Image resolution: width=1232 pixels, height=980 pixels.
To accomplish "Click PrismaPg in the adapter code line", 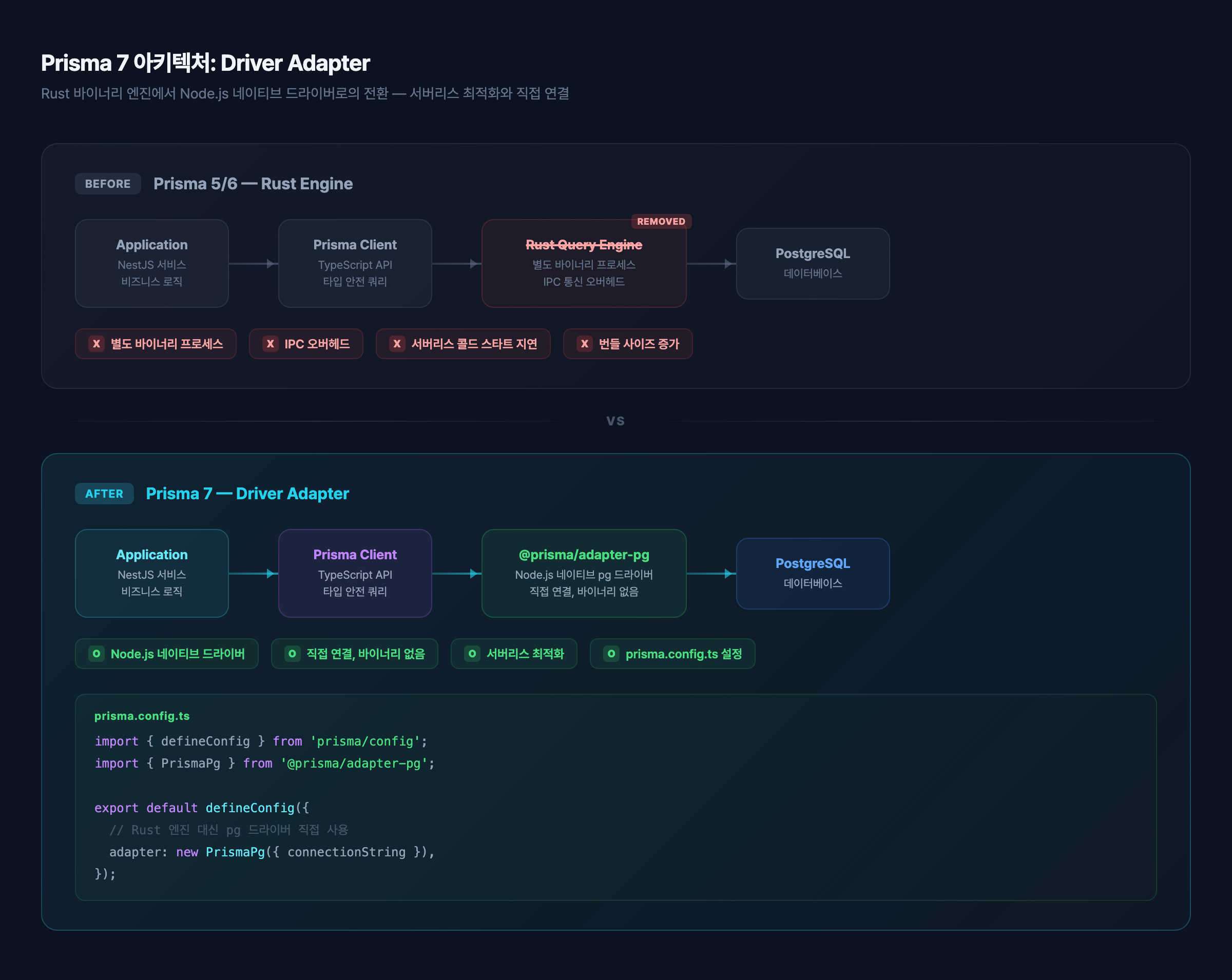I will [235, 852].
